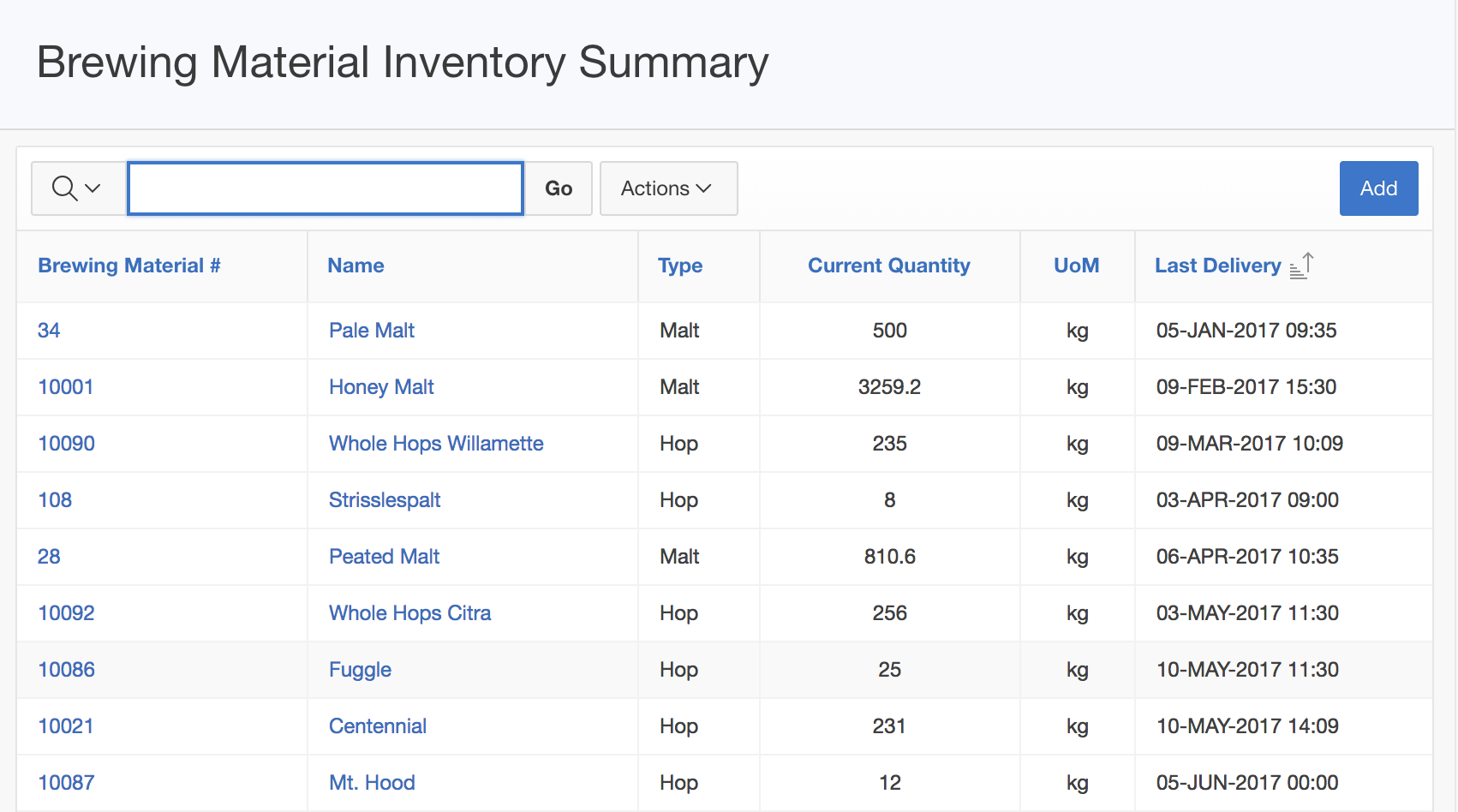Screen dimensions: 1458x812
Task: Open the Pale Malt record link
Action: click(x=371, y=331)
